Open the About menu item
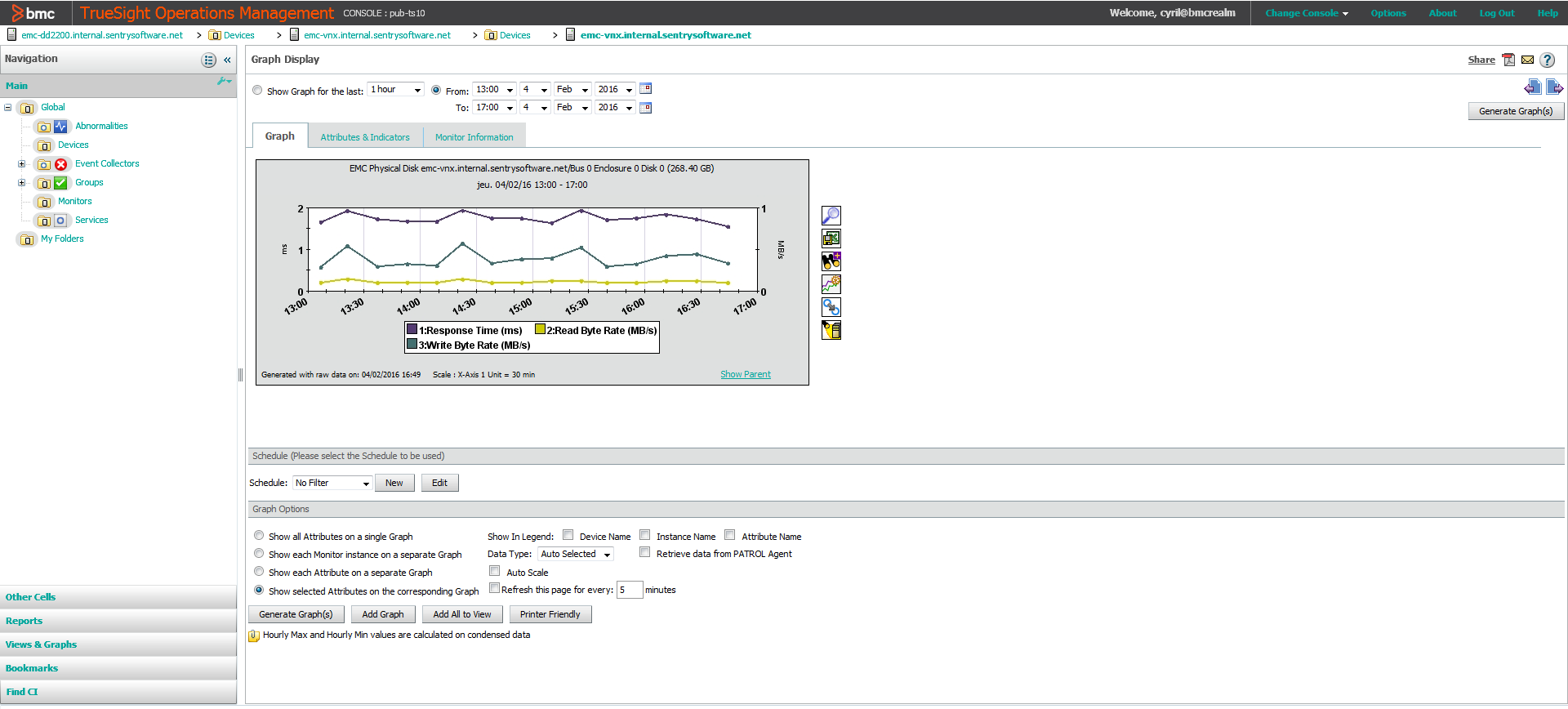 [1442, 13]
